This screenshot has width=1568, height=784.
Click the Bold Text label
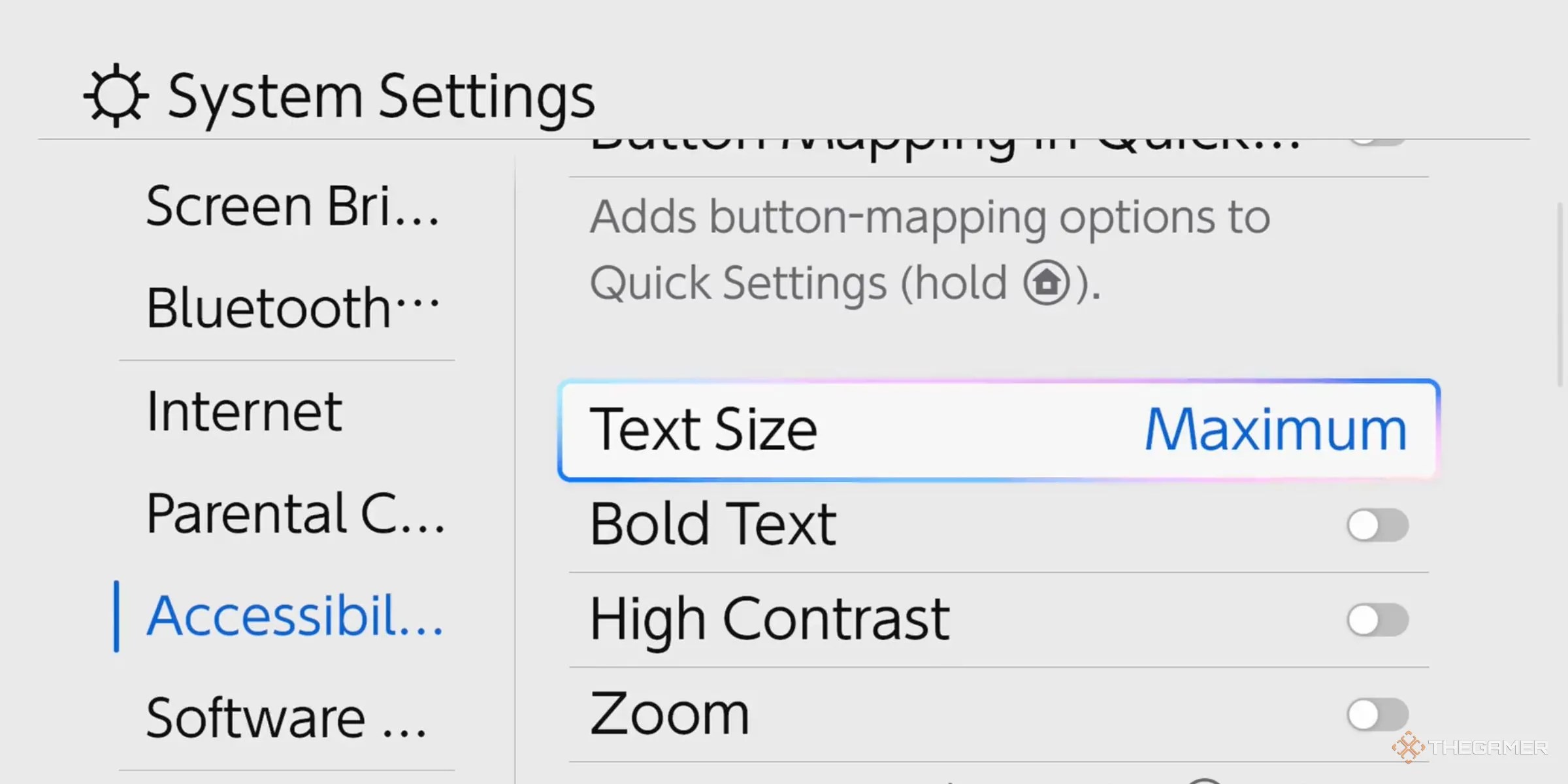713,525
